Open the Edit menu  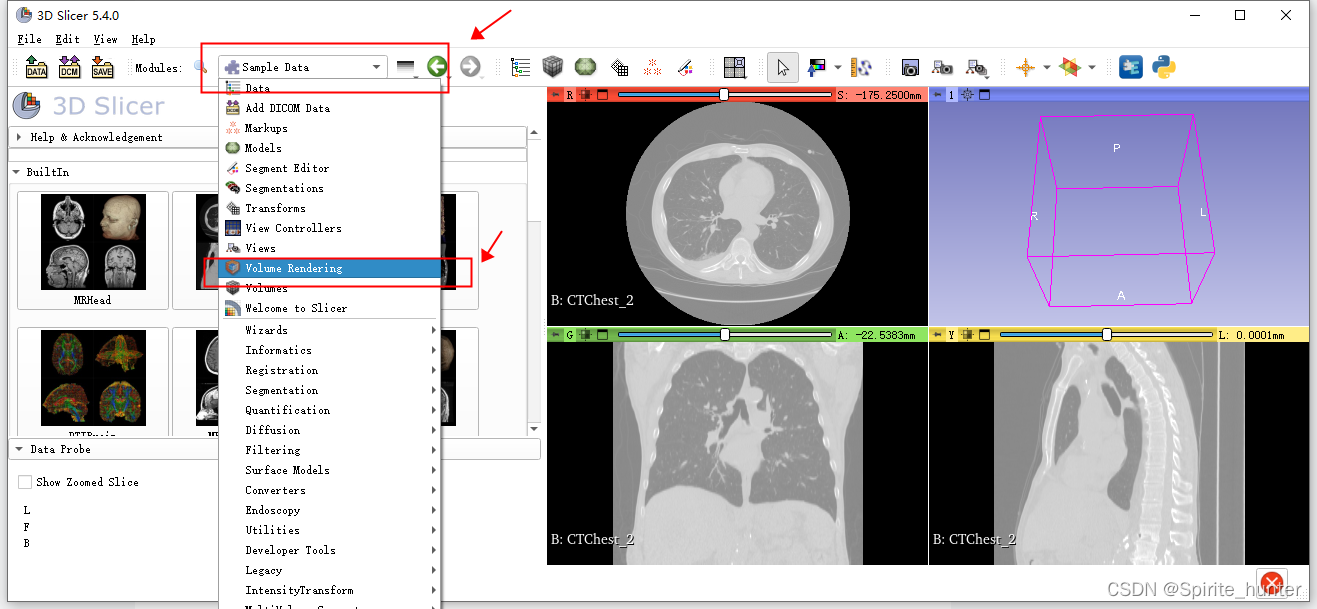[67, 39]
